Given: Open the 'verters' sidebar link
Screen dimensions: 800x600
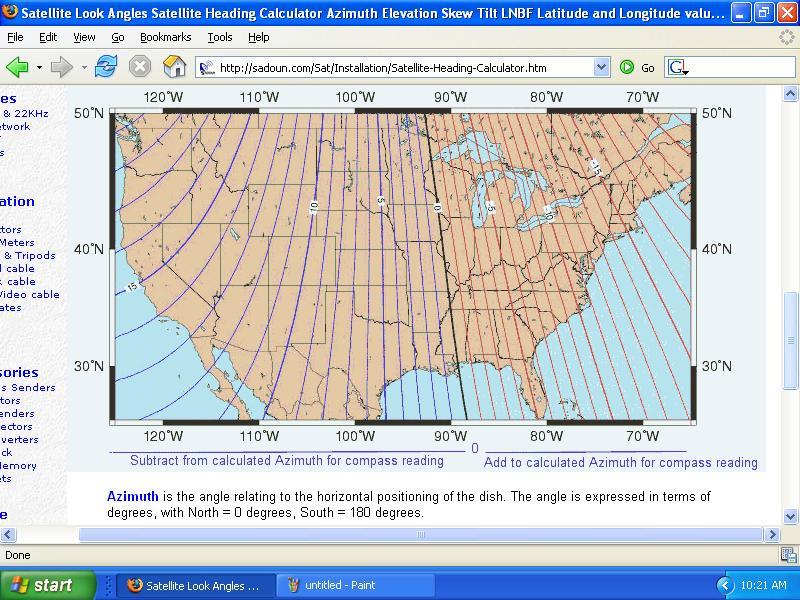Looking at the screenshot, I should [x=19, y=439].
